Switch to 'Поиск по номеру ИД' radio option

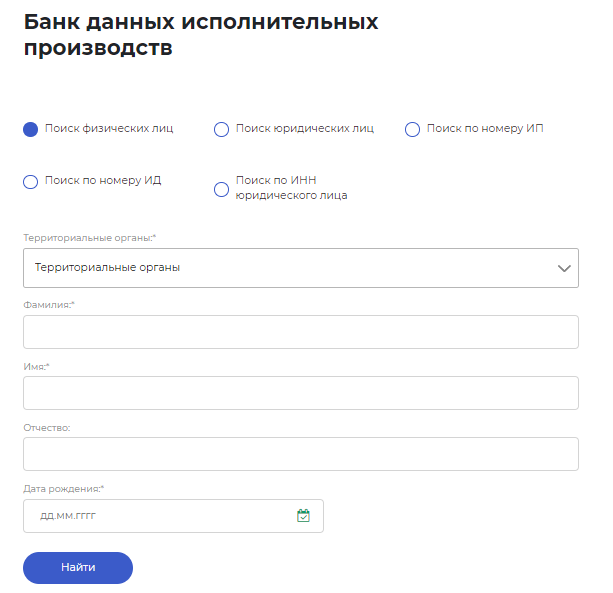click(x=30, y=182)
